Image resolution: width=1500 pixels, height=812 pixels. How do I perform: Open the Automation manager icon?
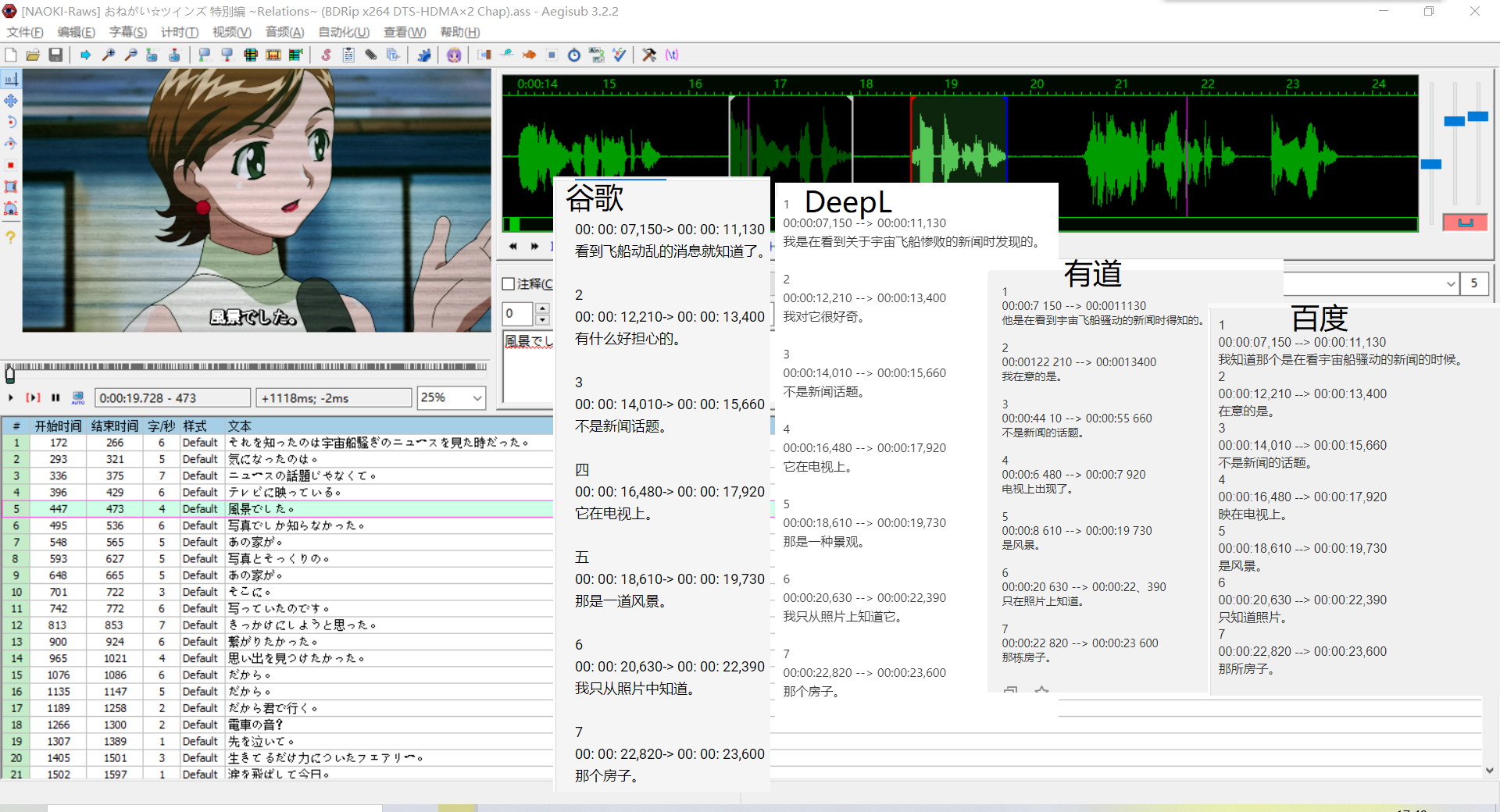pyautogui.click(x=424, y=55)
